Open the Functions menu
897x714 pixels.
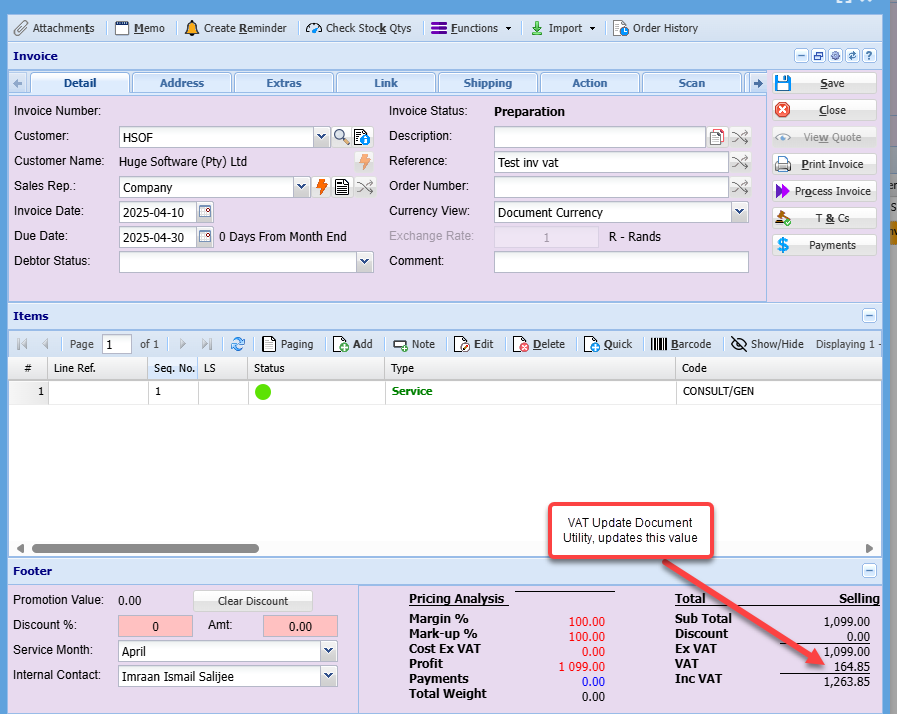point(472,28)
